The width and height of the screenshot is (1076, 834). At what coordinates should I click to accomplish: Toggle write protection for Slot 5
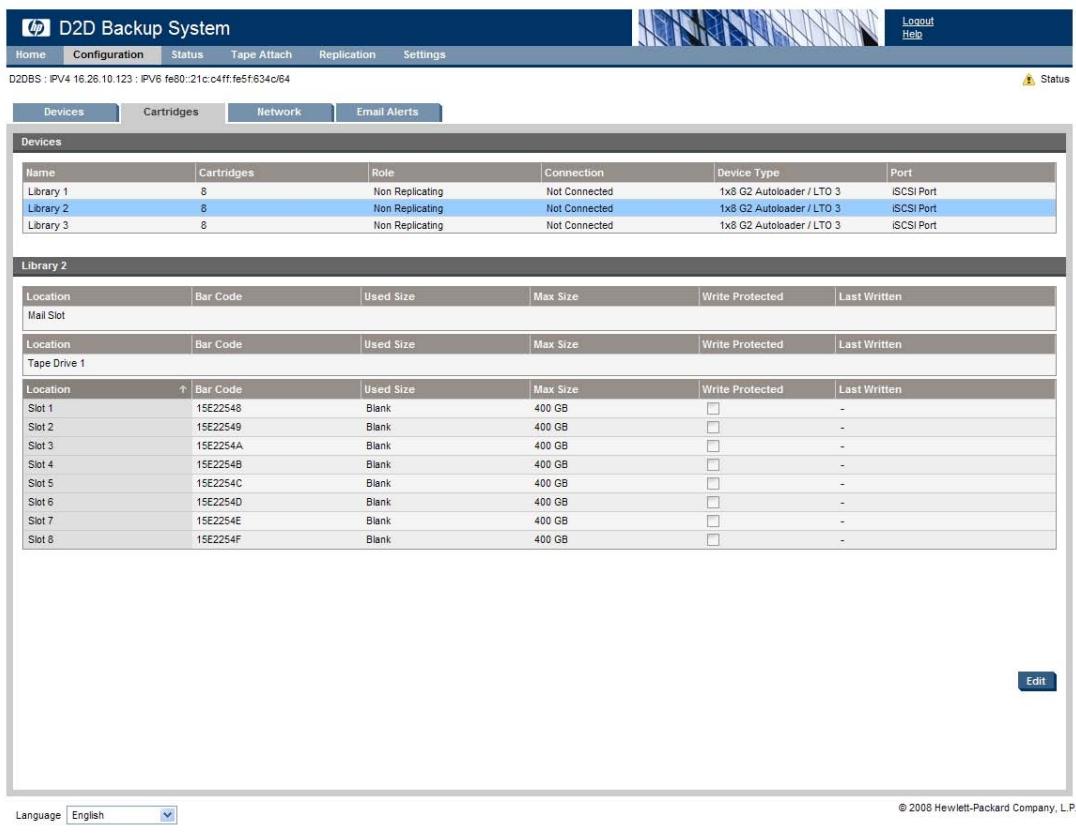click(713, 483)
